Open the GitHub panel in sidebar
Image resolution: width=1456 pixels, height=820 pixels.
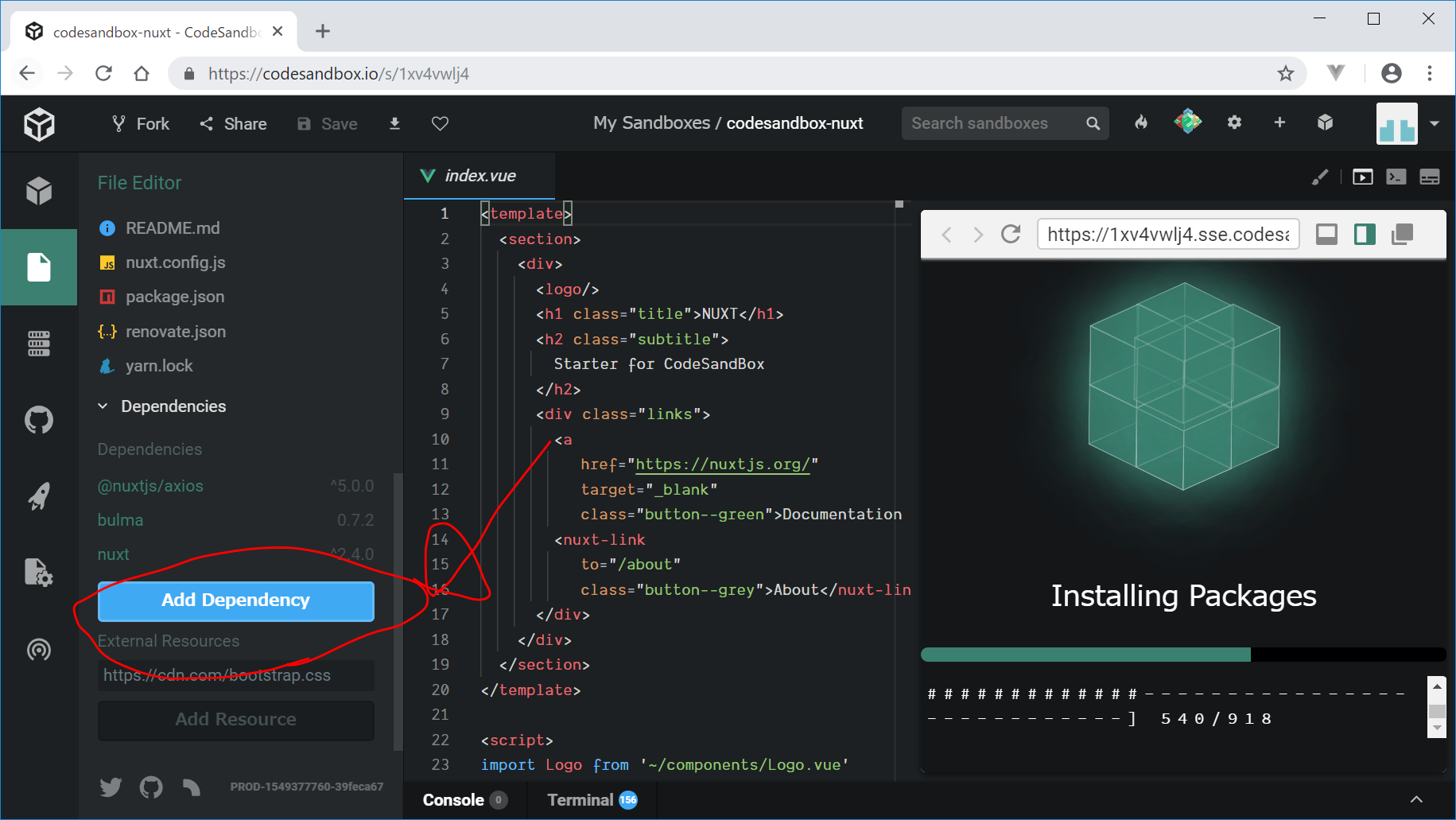tap(38, 420)
